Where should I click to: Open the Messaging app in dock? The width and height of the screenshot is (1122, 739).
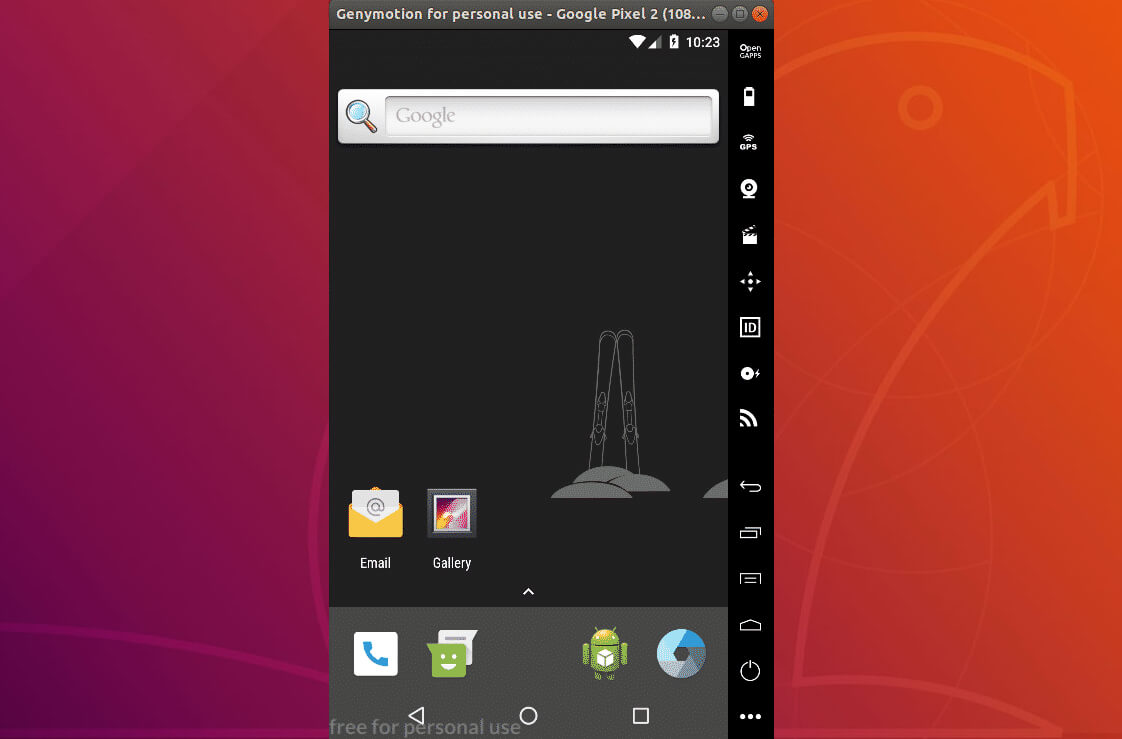tap(452, 653)
